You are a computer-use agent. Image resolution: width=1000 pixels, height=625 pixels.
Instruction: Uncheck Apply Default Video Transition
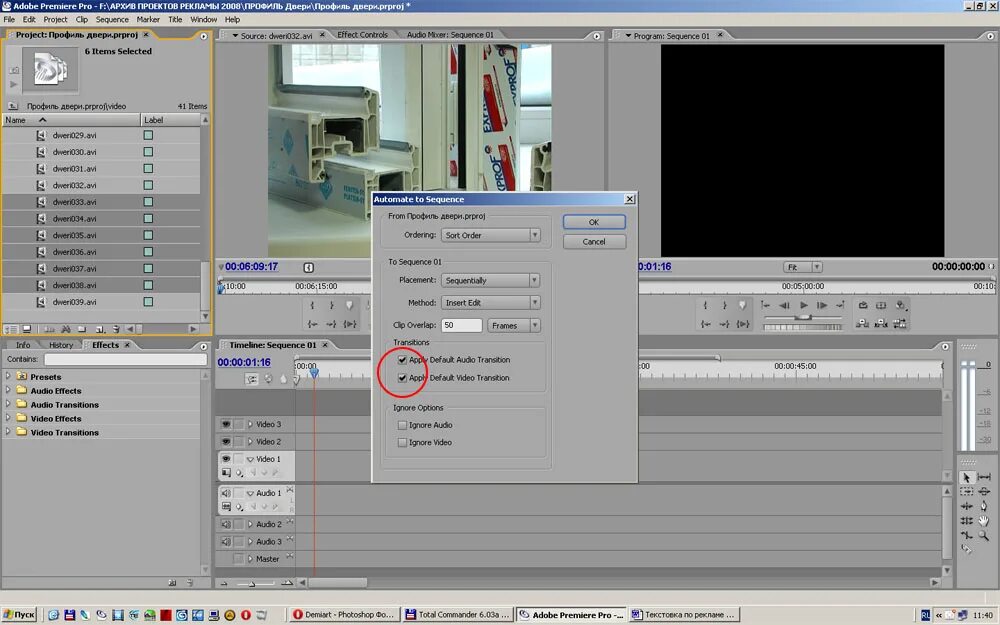pyautogui.click(x=402, y=378)
